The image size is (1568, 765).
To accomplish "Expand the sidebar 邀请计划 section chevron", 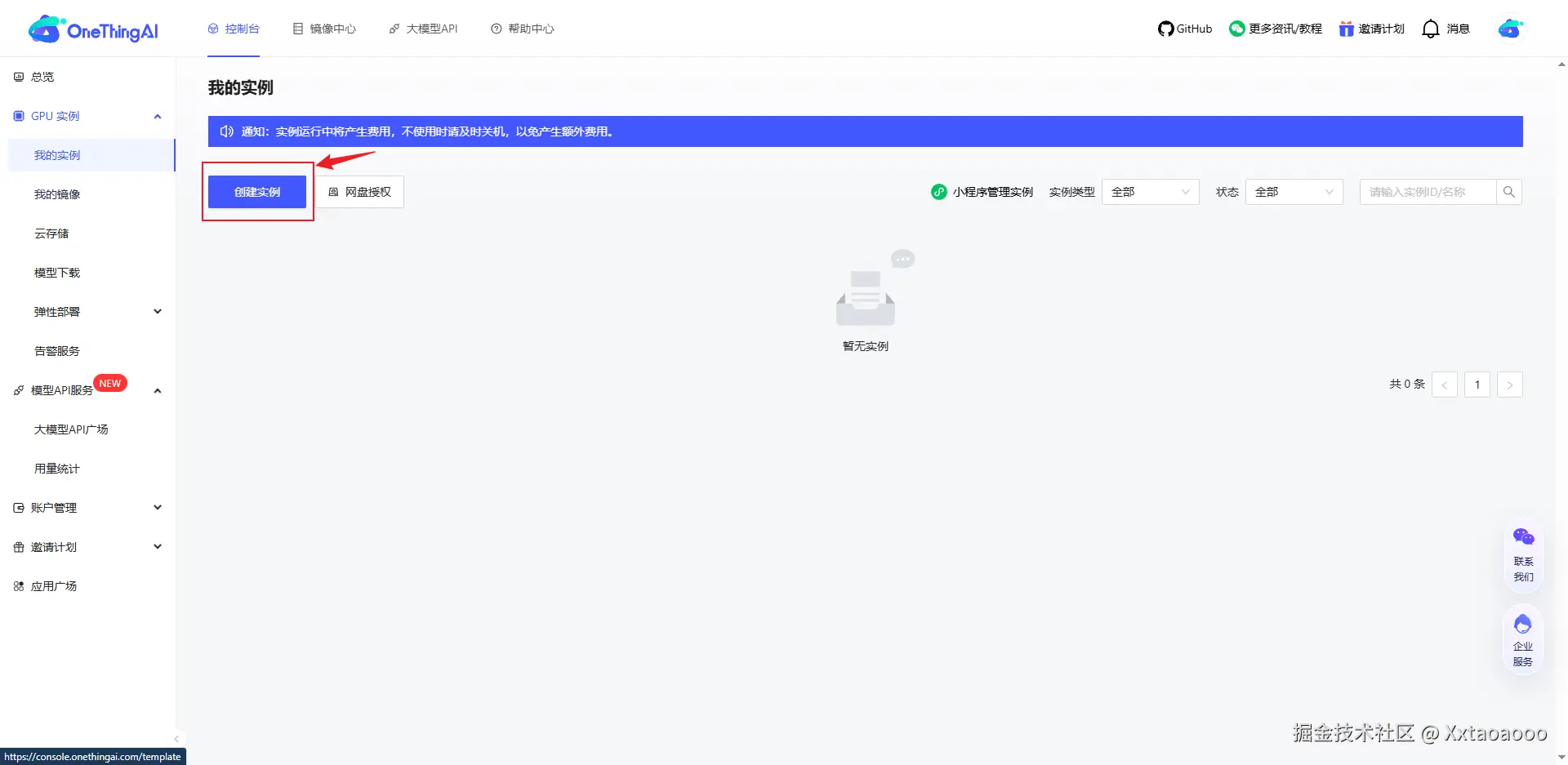I will (158, 547).
